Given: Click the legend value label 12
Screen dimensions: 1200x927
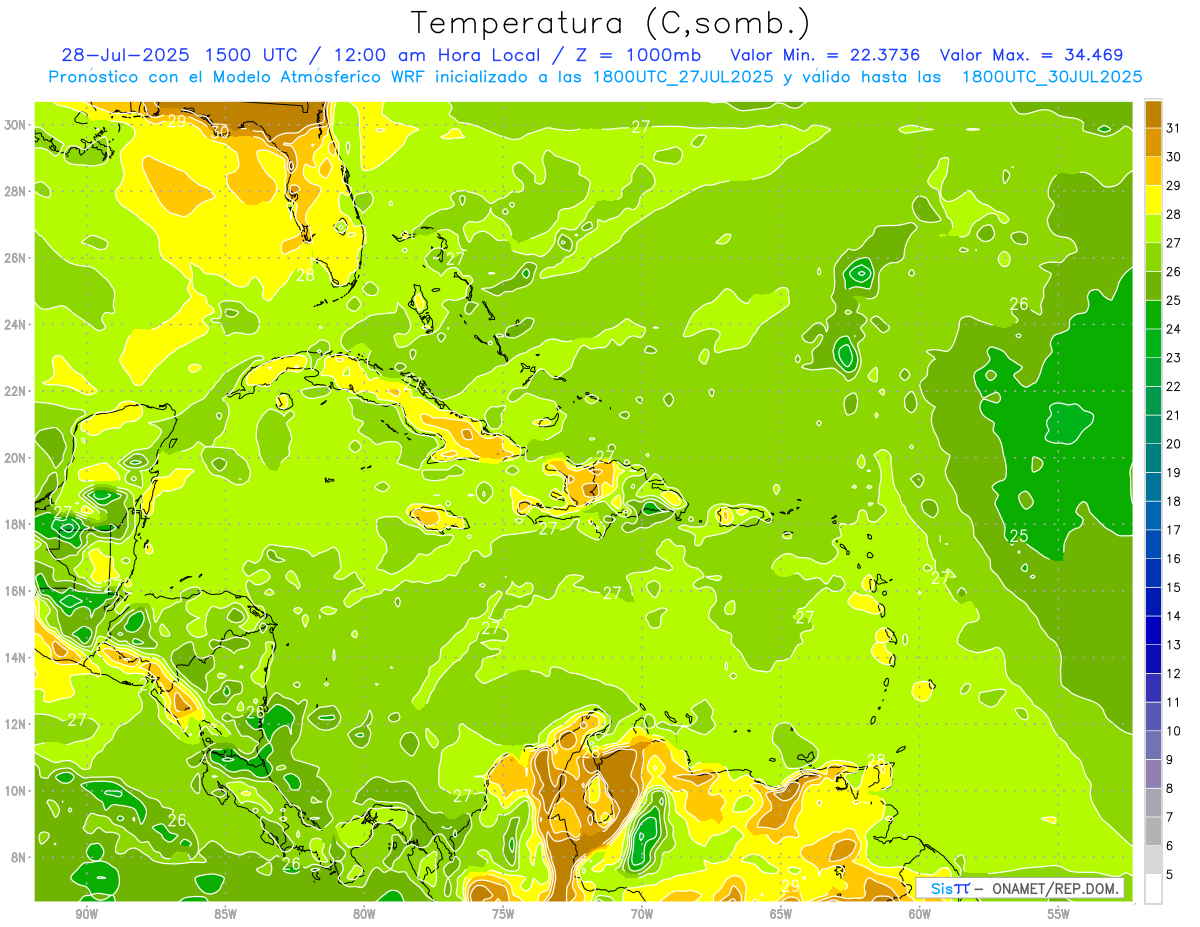Looking at the screenshot, I should tap(1174, 673).
